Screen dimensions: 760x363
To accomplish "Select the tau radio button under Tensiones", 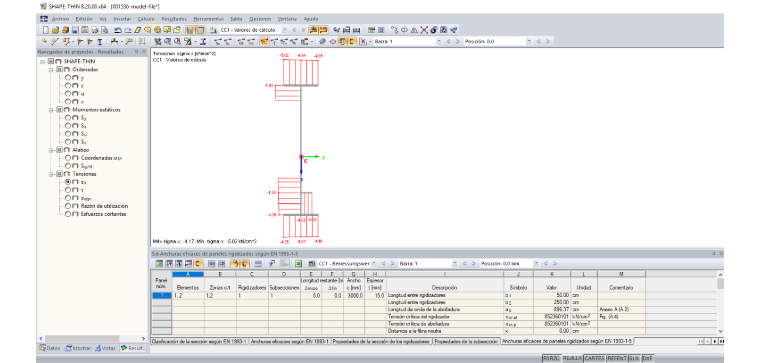I will coord(68,190).
